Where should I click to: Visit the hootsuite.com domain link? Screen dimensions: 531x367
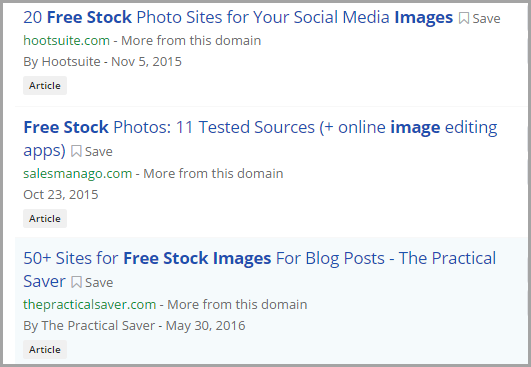tap(66, 41)
